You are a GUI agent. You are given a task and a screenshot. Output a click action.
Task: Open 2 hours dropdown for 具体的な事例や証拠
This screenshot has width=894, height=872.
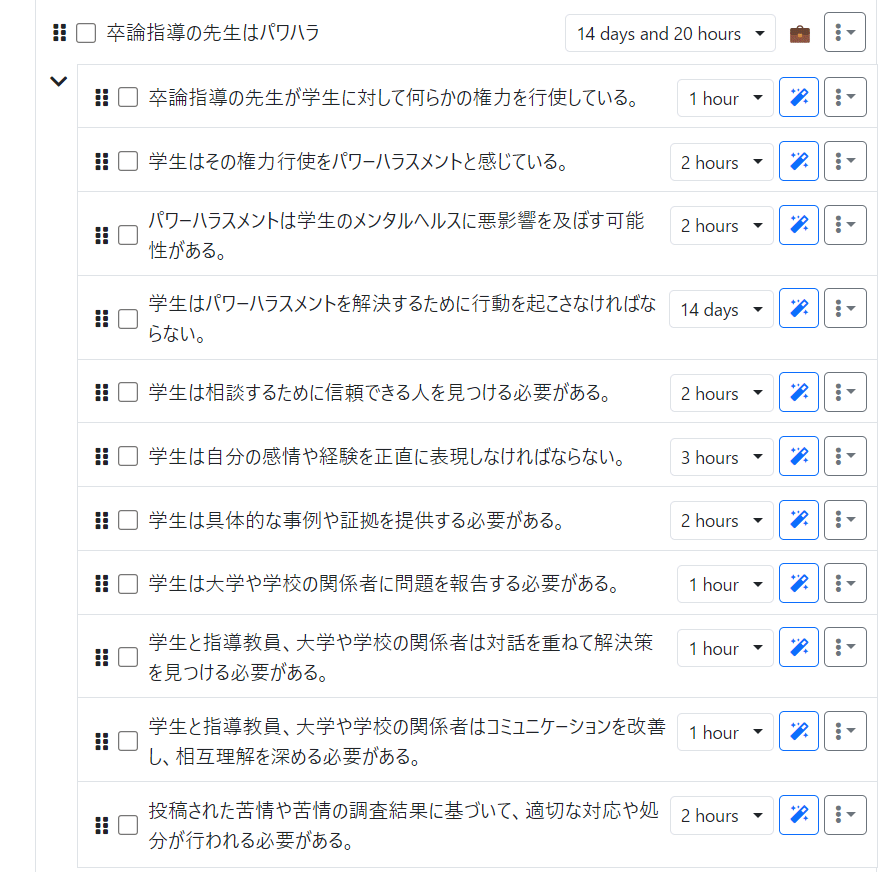click(721, 521)
